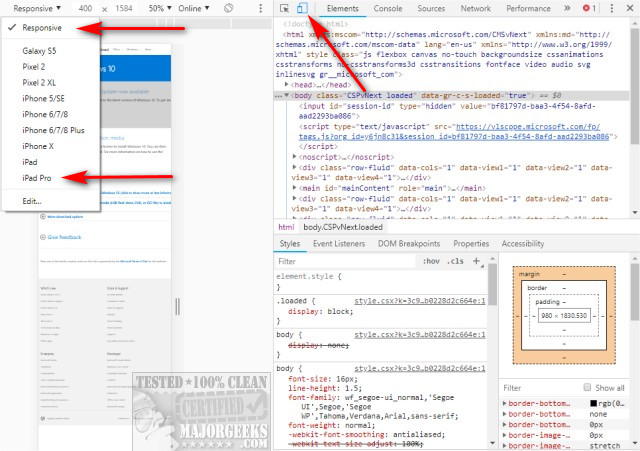Click the red error count indicator
Viewport: 640px width, 451px height.
pos(589,8)
